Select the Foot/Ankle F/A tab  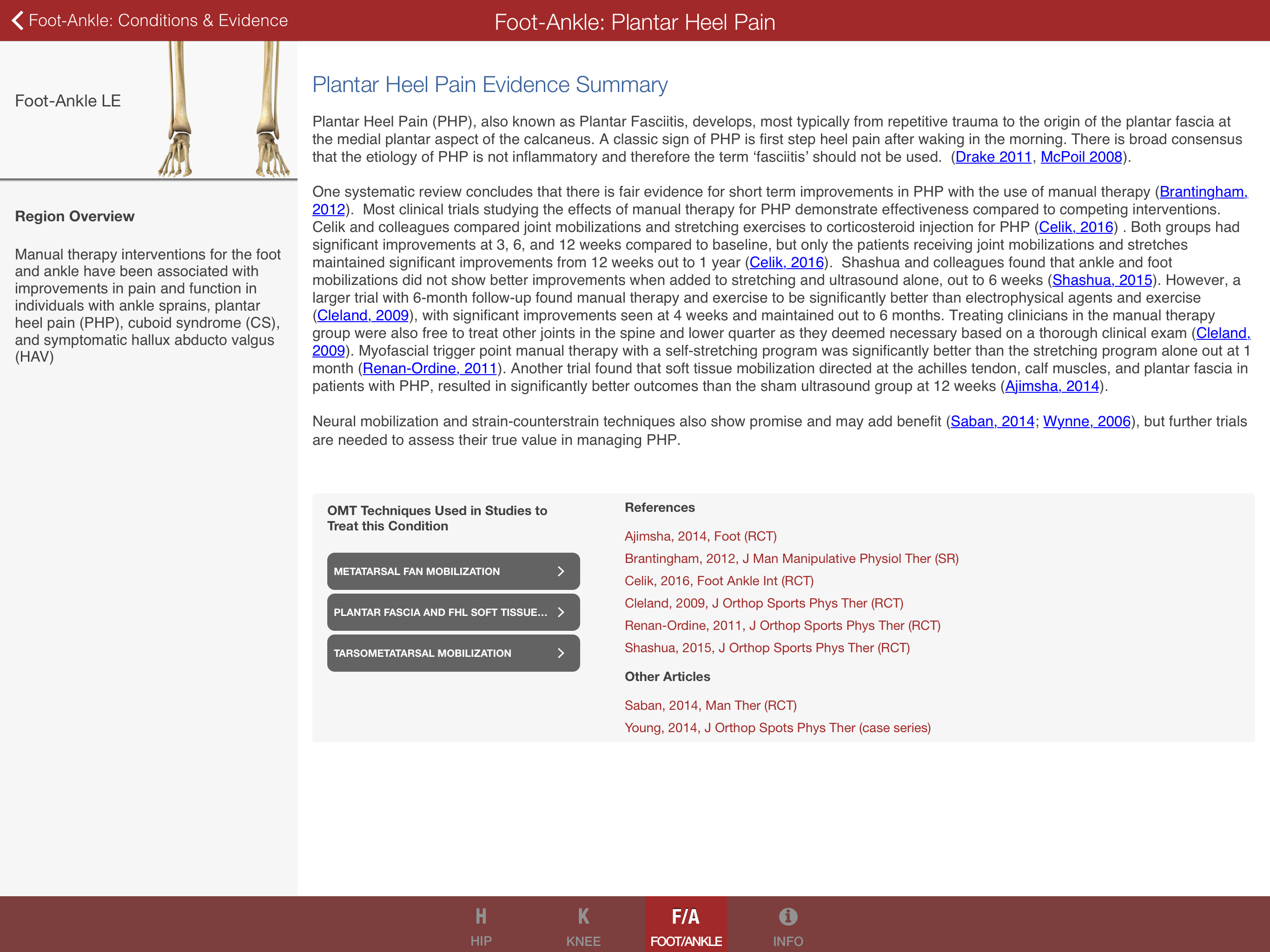tap(686, 925)
